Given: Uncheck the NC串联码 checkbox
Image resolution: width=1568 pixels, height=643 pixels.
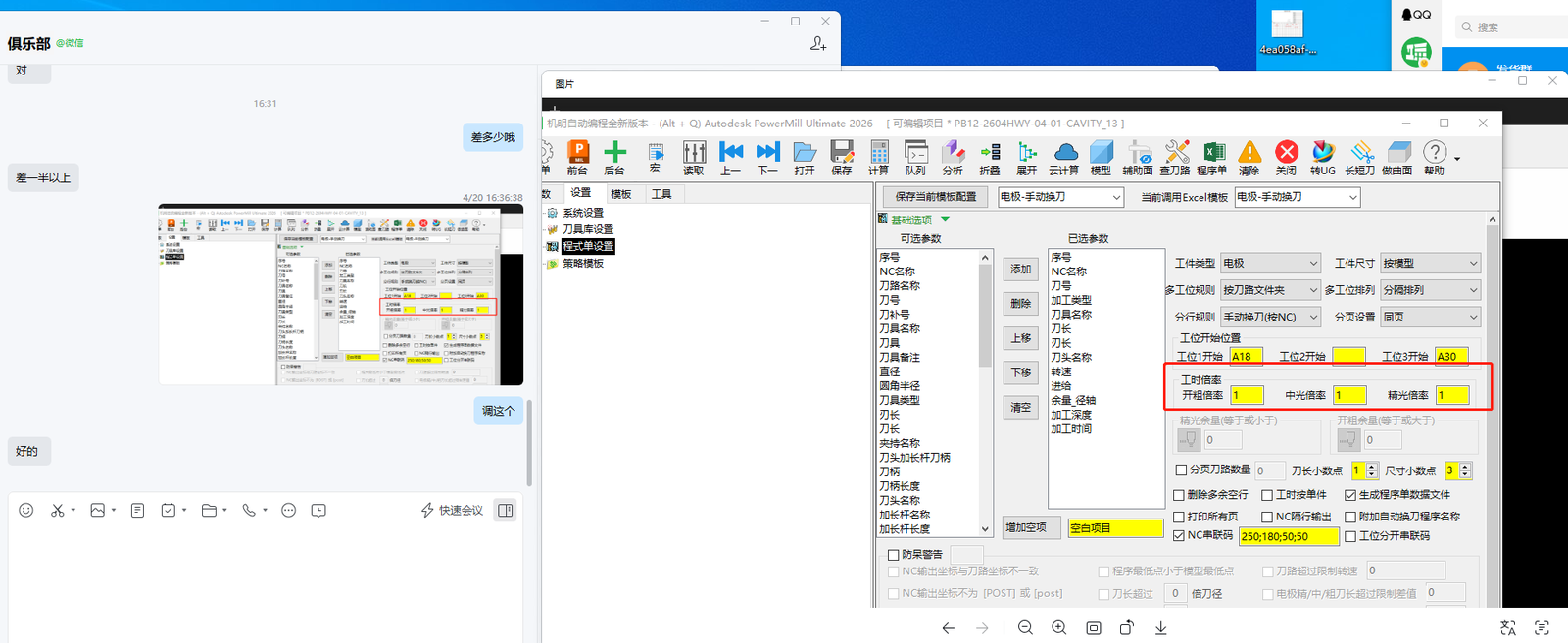Looking at the screenshot, I should point(1179,536).
